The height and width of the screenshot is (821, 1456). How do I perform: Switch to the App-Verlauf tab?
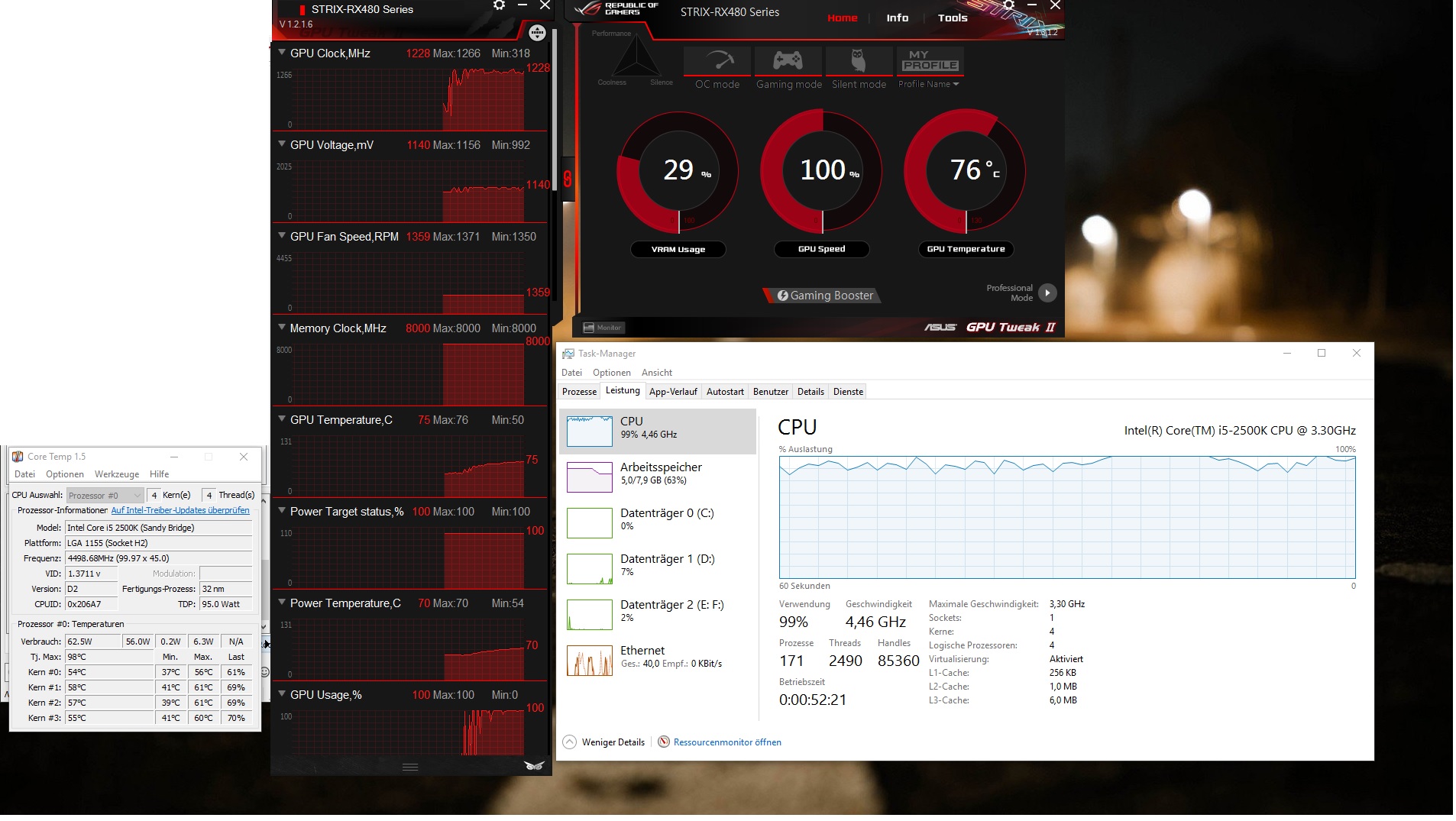(673, 392)
